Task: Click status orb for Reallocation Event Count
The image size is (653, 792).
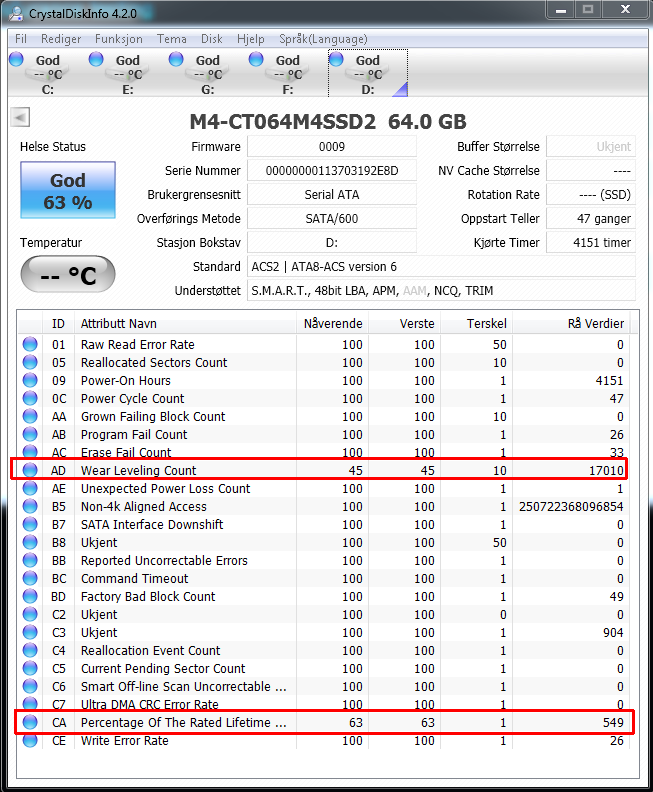Action: 30,650
